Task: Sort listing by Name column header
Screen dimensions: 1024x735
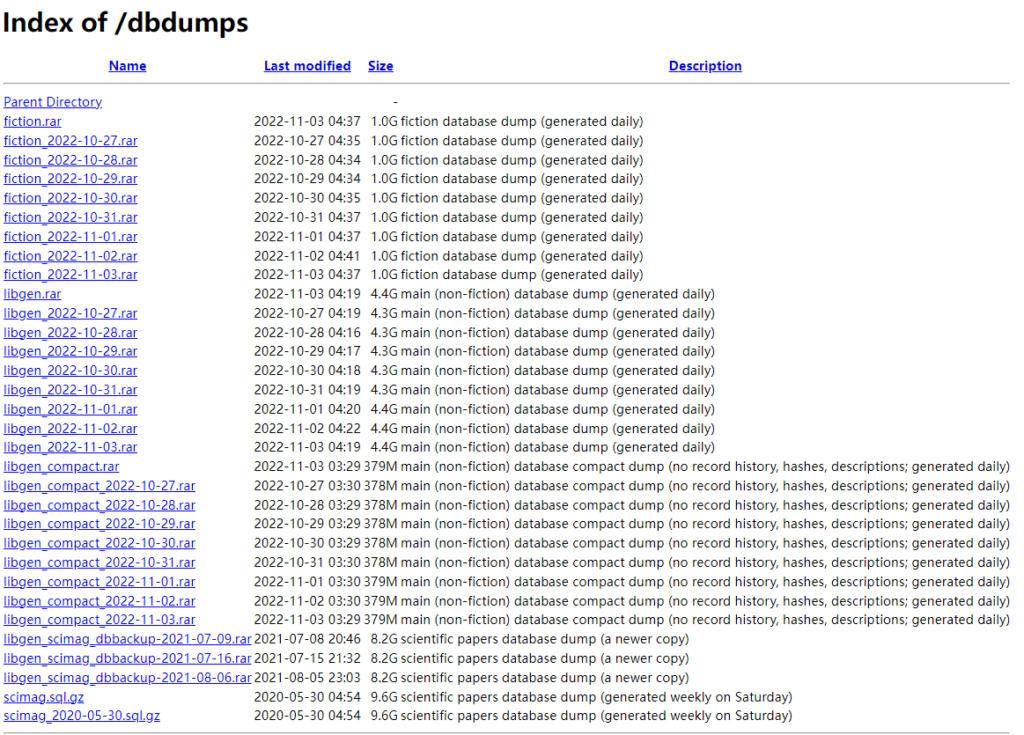Action: 127,66
